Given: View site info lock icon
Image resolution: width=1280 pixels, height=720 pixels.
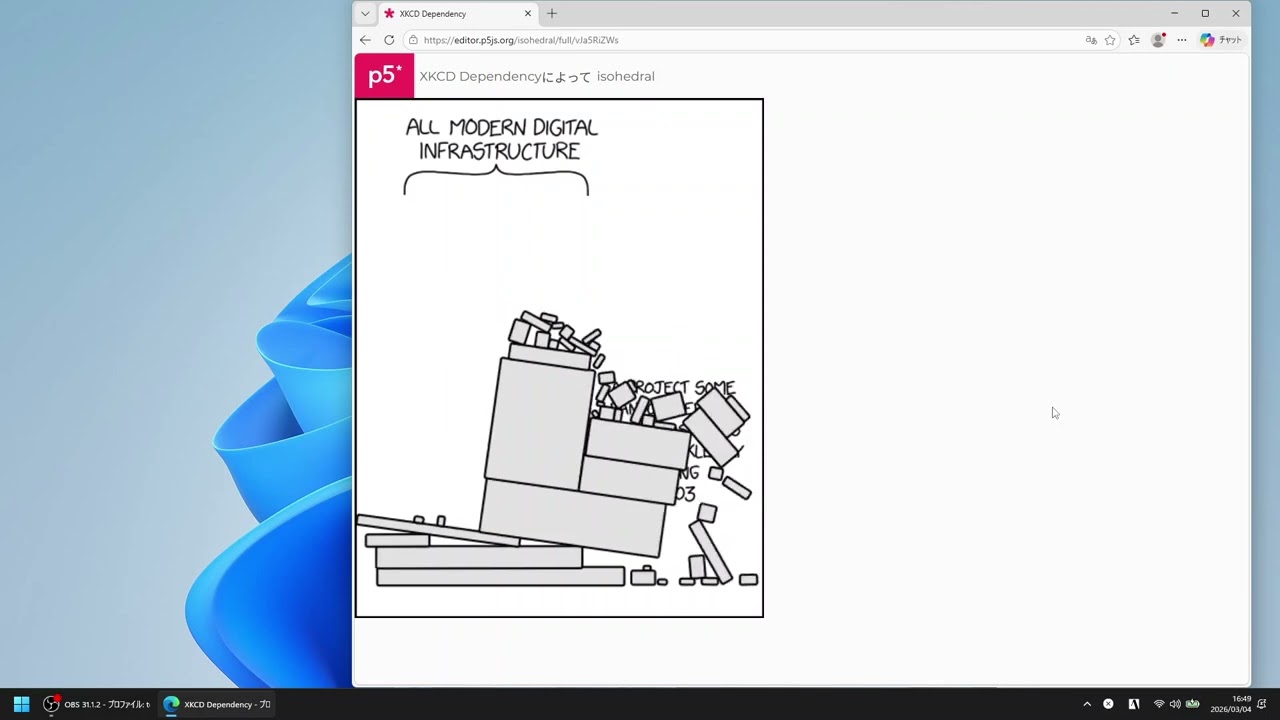Looking at the screenshot, I should point(413,40).
